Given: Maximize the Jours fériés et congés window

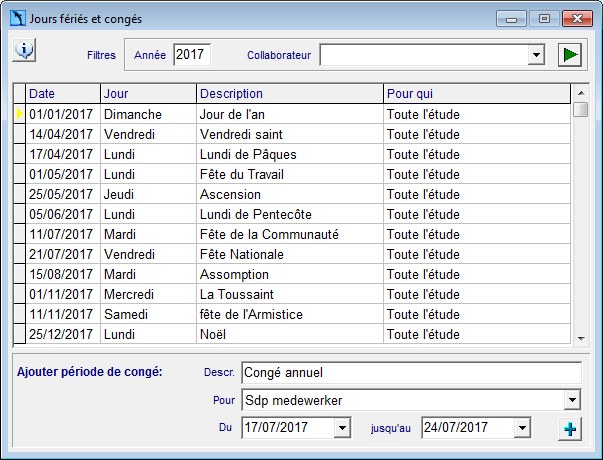Looking at the screenshot, I should coord(544,18).
